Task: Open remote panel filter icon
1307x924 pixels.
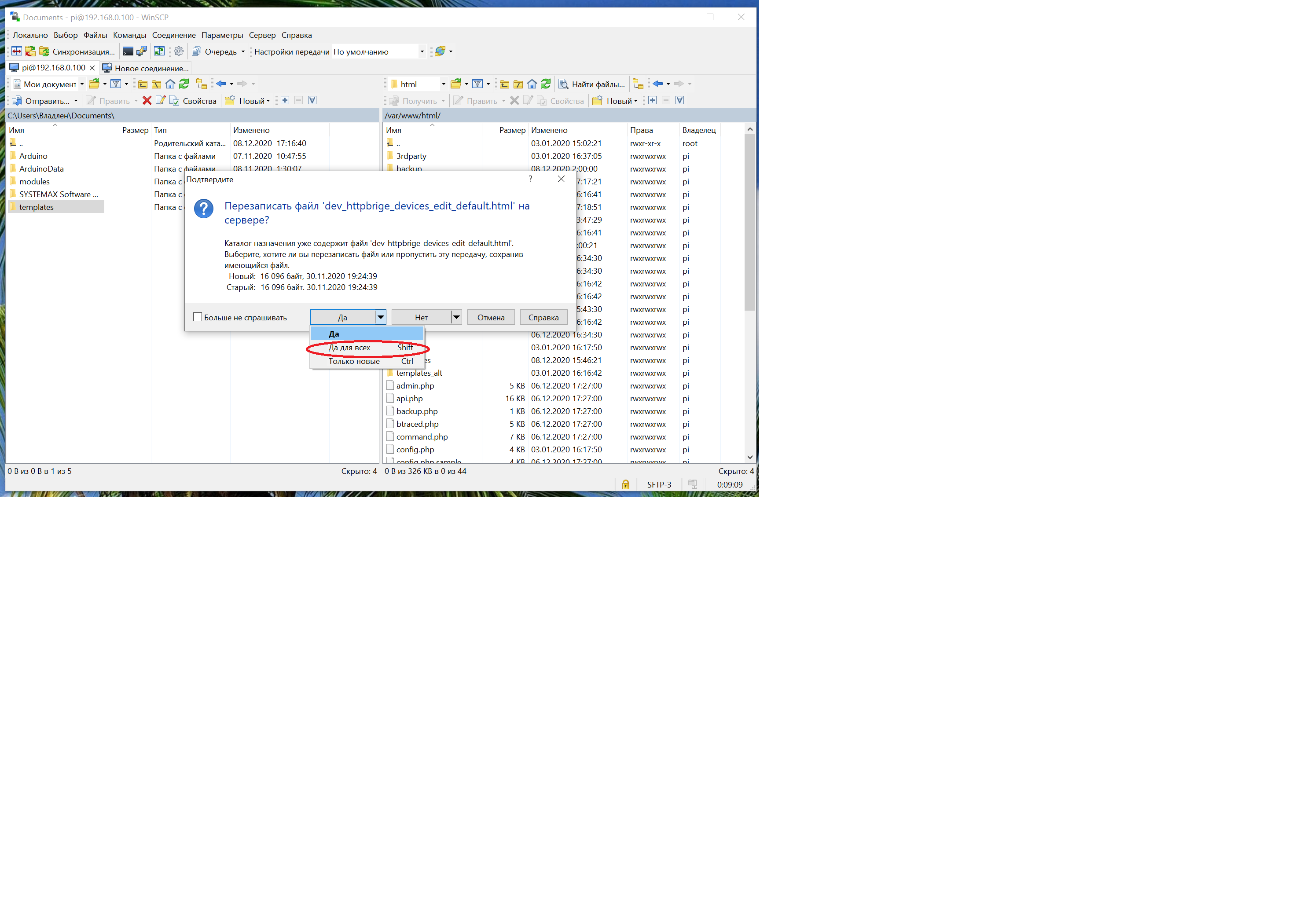Action: pyautogui.click(x=477, y=84)
